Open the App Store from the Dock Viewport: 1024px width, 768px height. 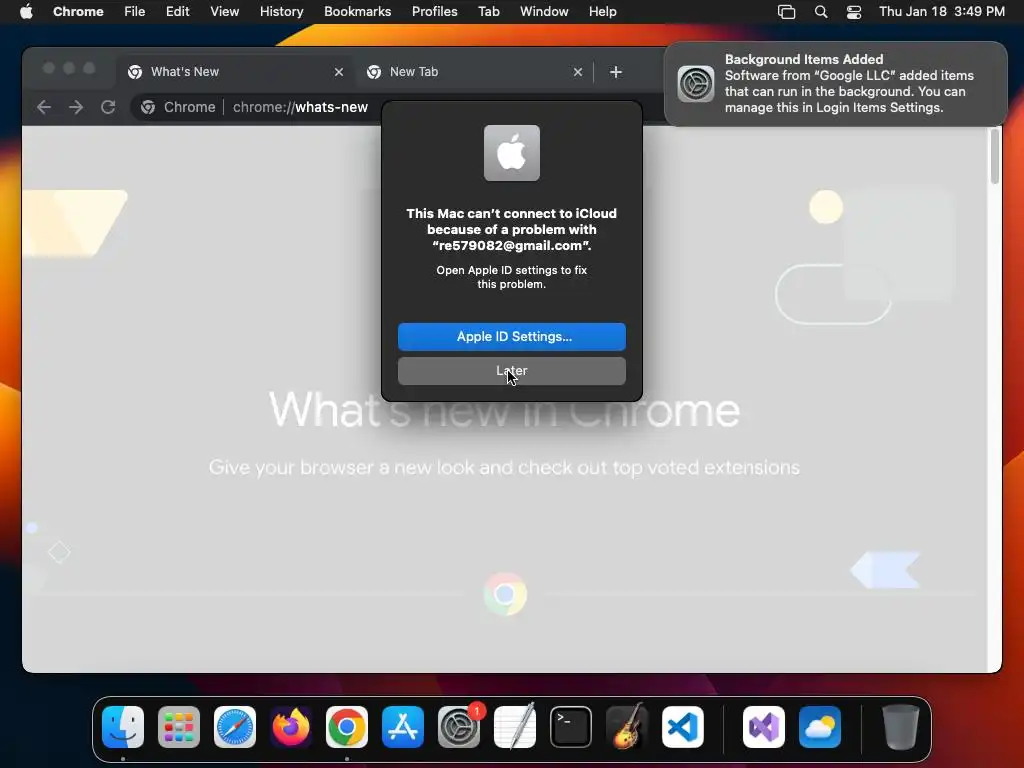[403, 727]
